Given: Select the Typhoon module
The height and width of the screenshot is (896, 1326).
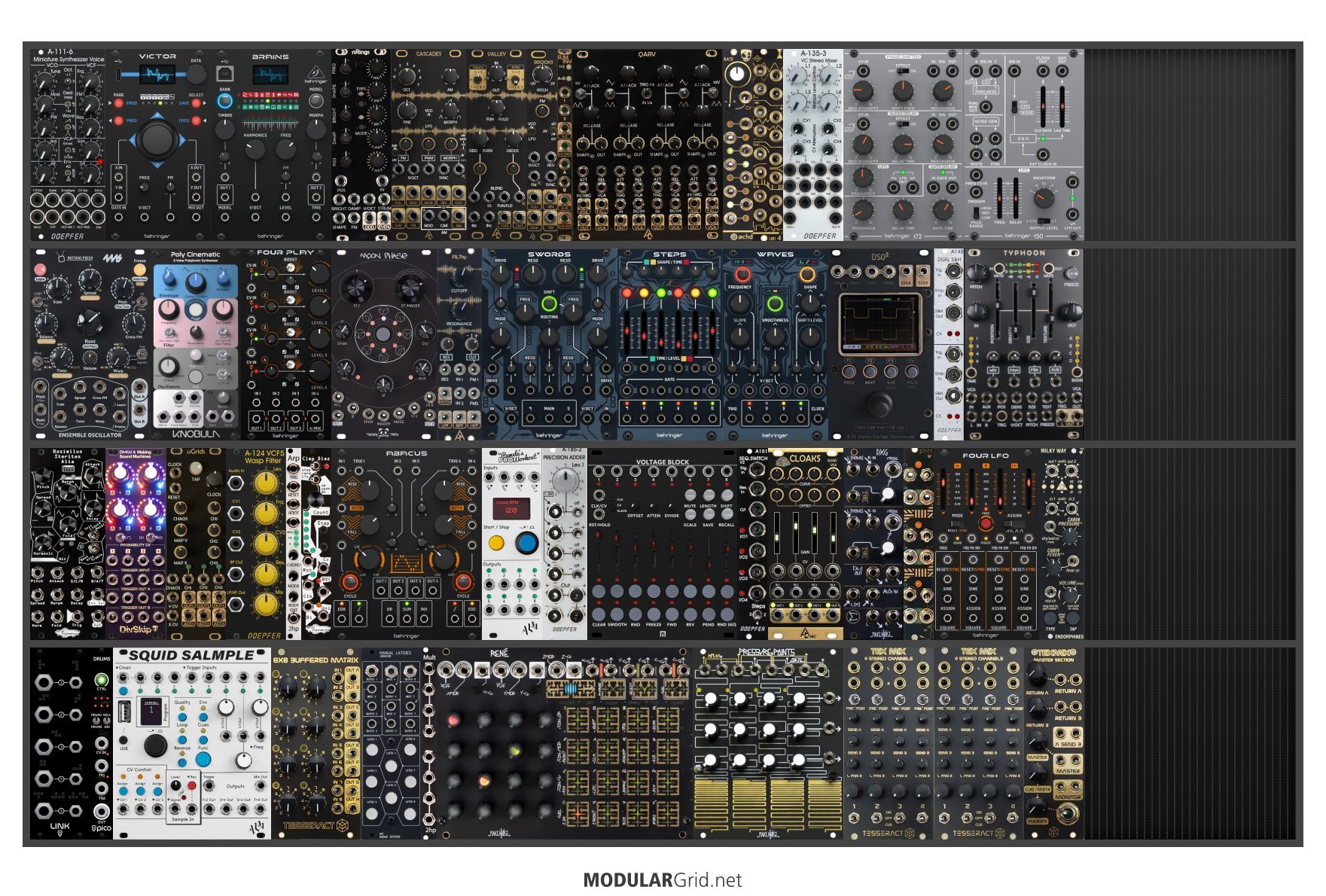Looking at the screenshot, I should coord(1024,345).
